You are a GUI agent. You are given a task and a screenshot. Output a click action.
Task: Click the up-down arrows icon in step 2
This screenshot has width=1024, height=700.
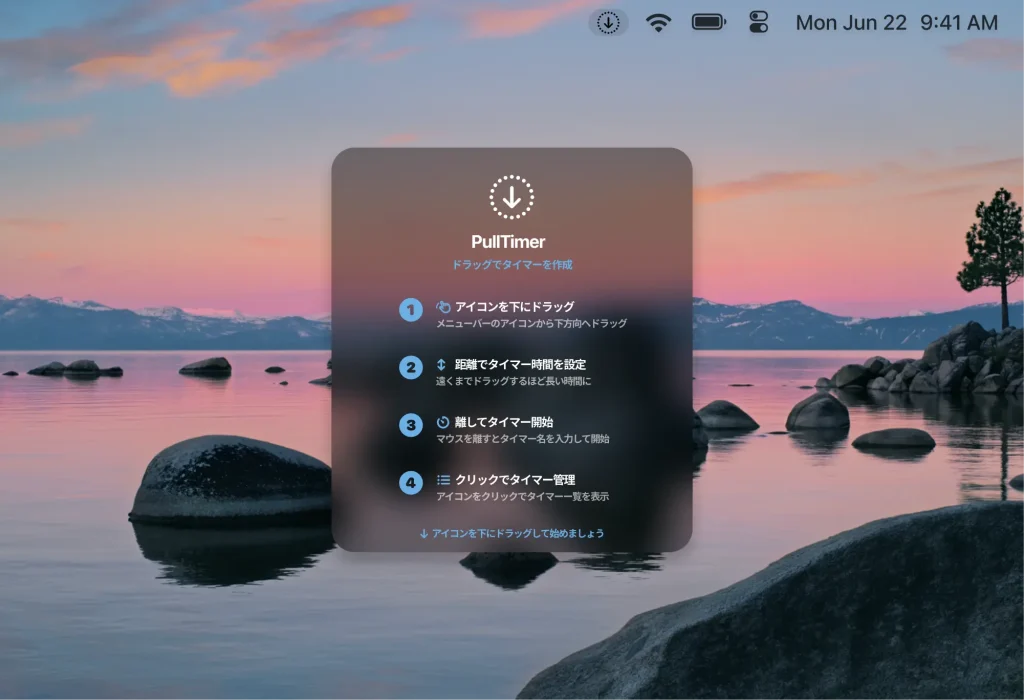[x=442, y=365]
